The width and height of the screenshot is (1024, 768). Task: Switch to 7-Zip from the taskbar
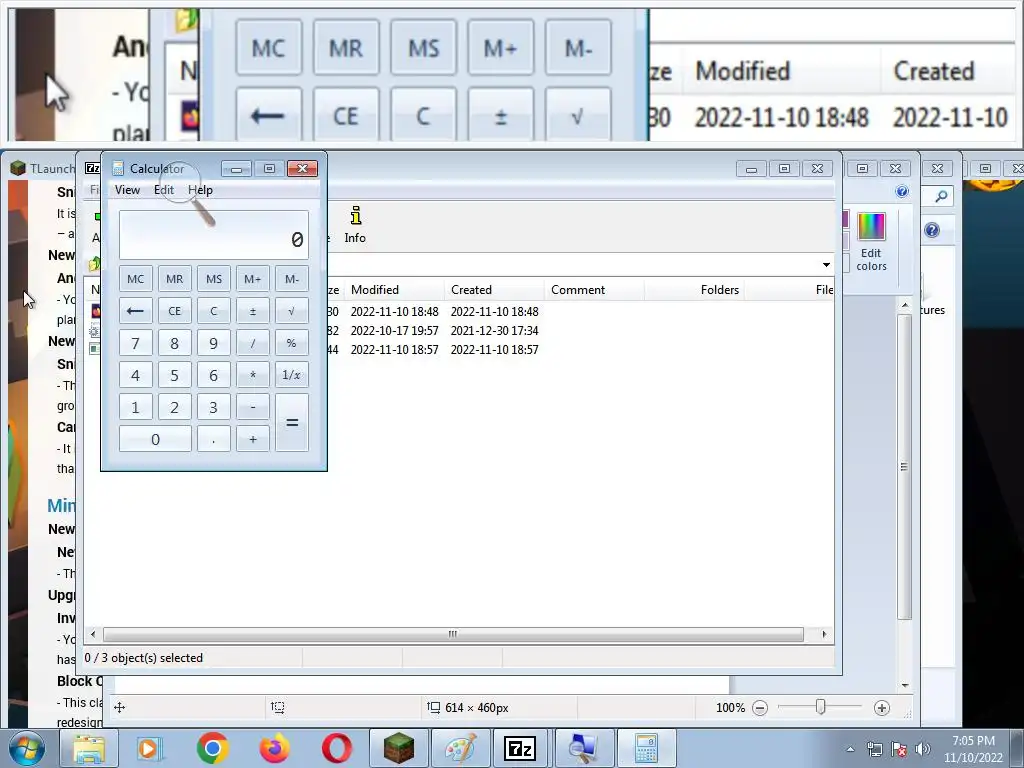(x=520, y=748)
